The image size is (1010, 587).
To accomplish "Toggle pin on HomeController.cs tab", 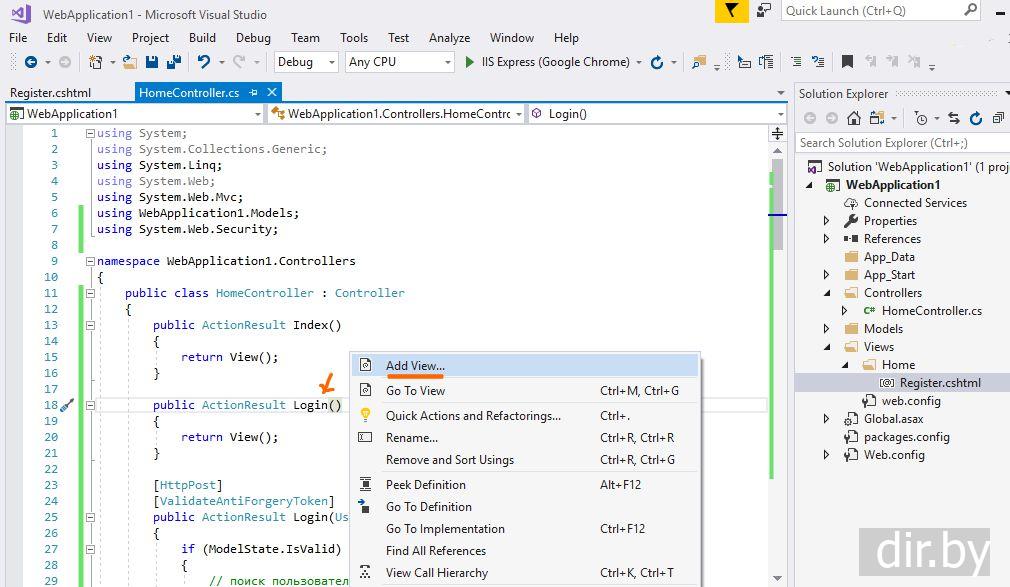I will (254, 93).
